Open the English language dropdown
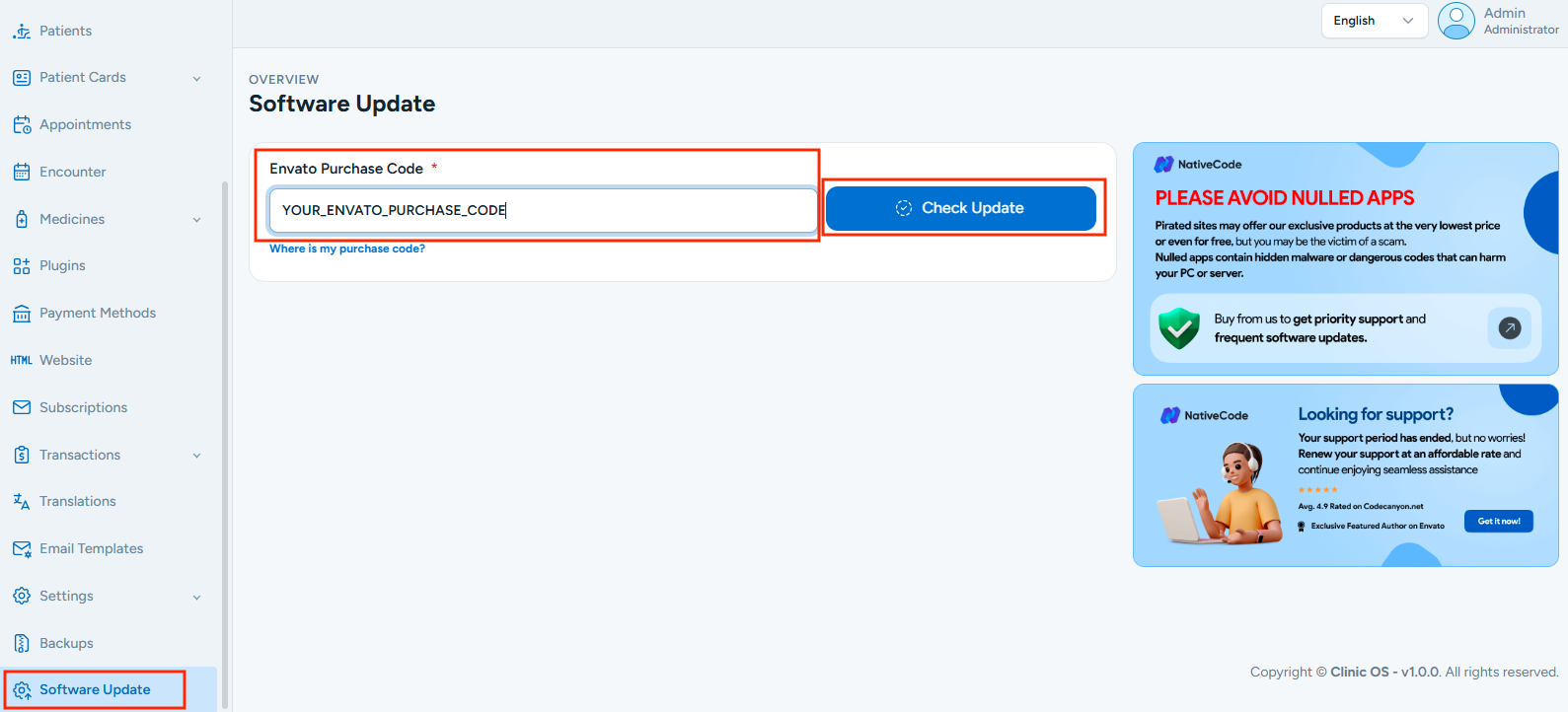 coord(1374,21)
